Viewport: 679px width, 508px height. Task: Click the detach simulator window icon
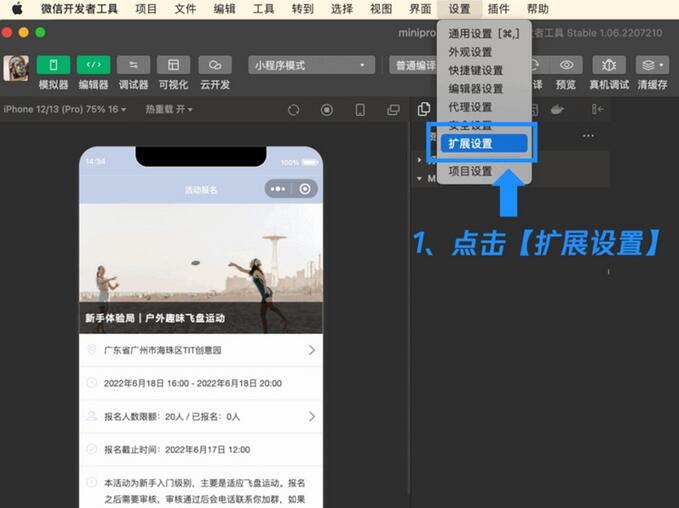point(393,110)
